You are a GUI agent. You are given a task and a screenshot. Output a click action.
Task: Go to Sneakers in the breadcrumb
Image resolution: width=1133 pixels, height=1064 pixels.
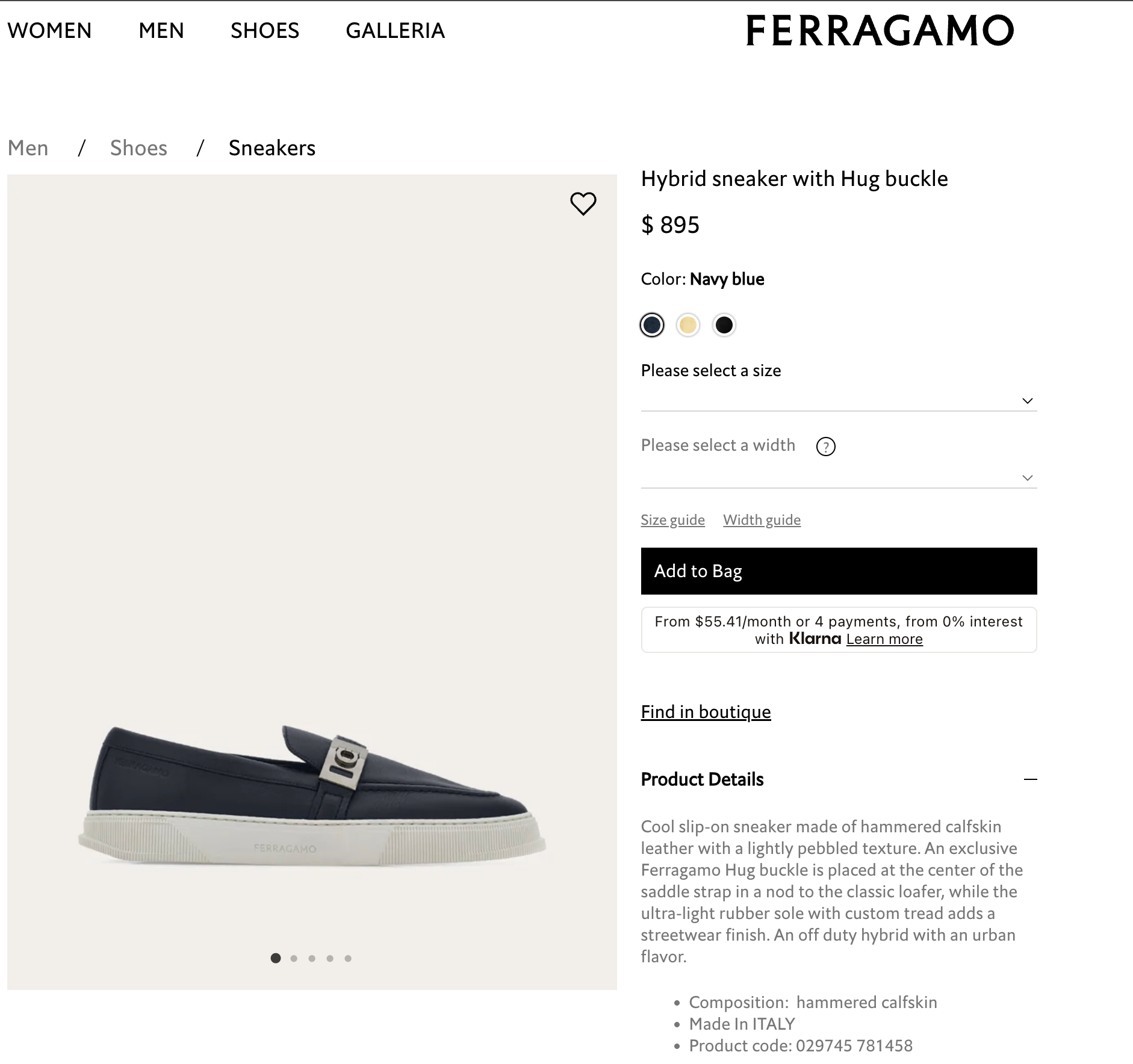click(x=272, y=147)
